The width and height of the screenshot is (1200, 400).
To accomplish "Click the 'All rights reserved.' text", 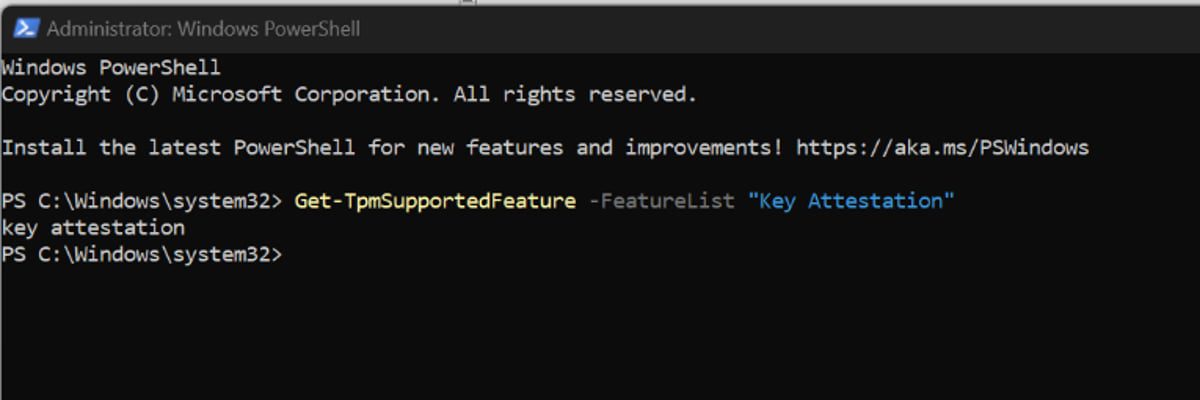I will (575, 95).
